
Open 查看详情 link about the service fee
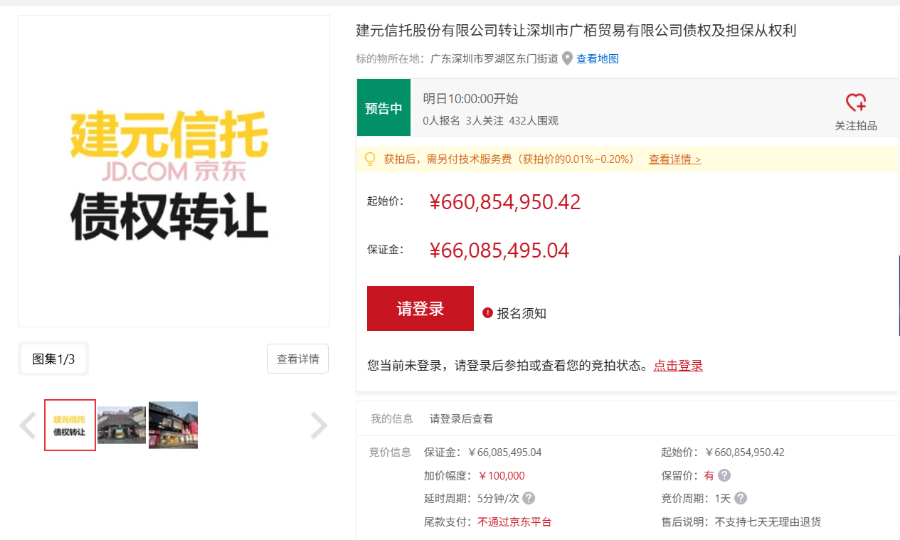(x=674, y=159)
